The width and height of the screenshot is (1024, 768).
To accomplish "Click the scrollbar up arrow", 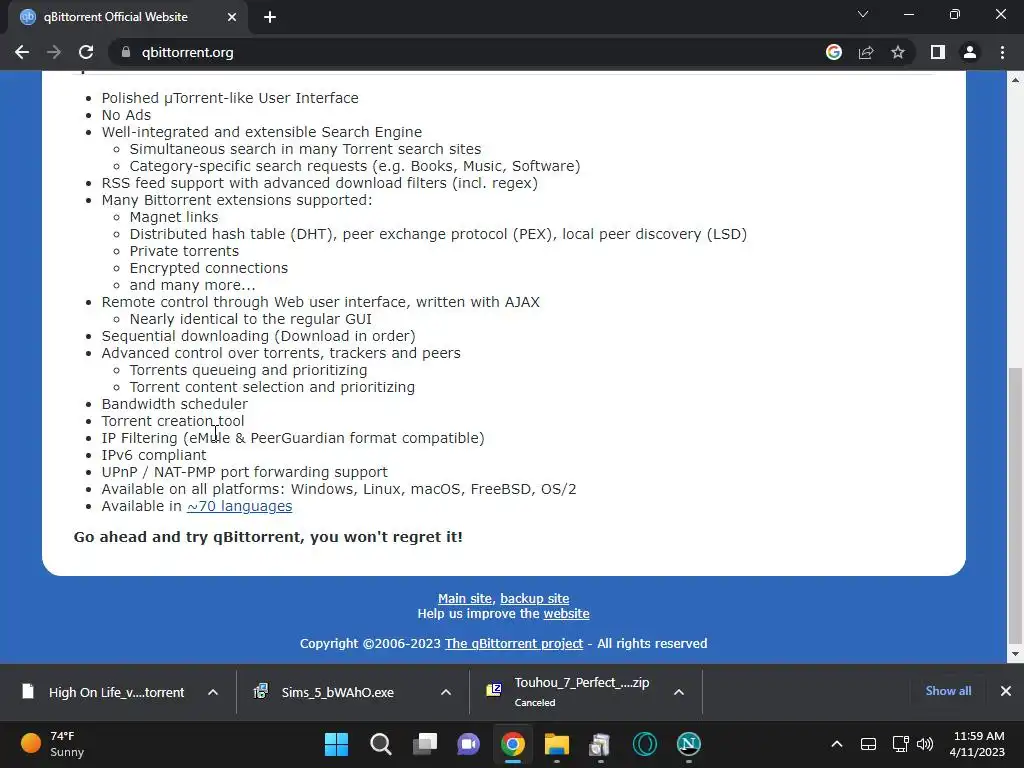I will point(1015,80).
